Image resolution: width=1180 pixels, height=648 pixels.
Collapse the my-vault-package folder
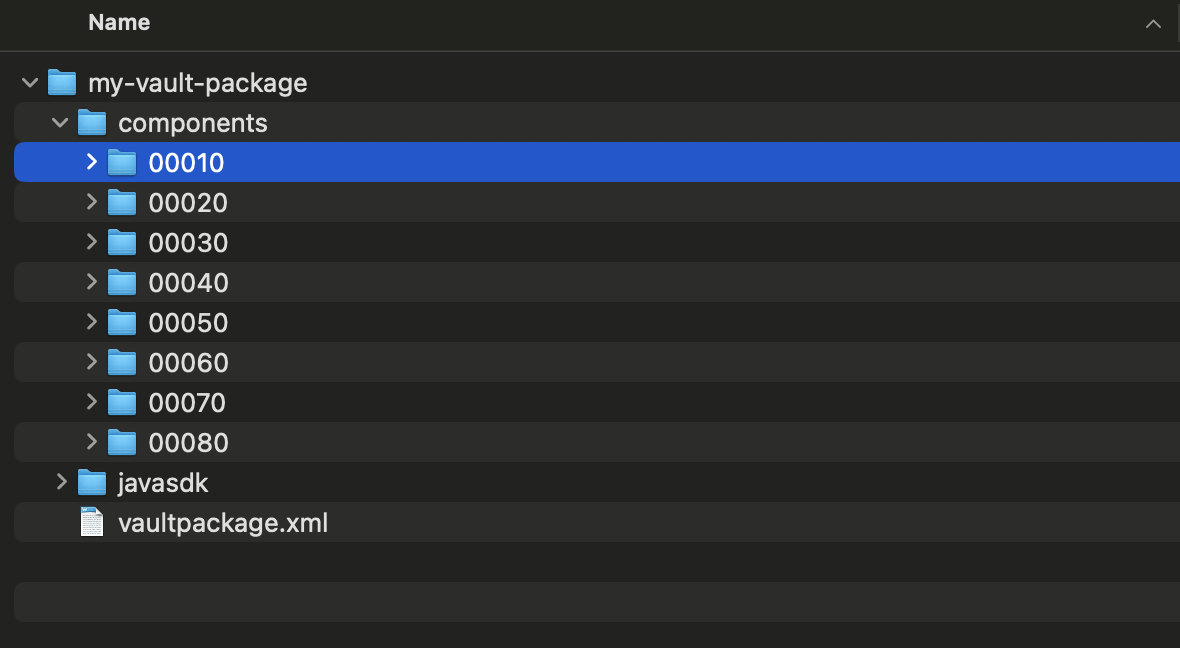[x=30, y=83]
